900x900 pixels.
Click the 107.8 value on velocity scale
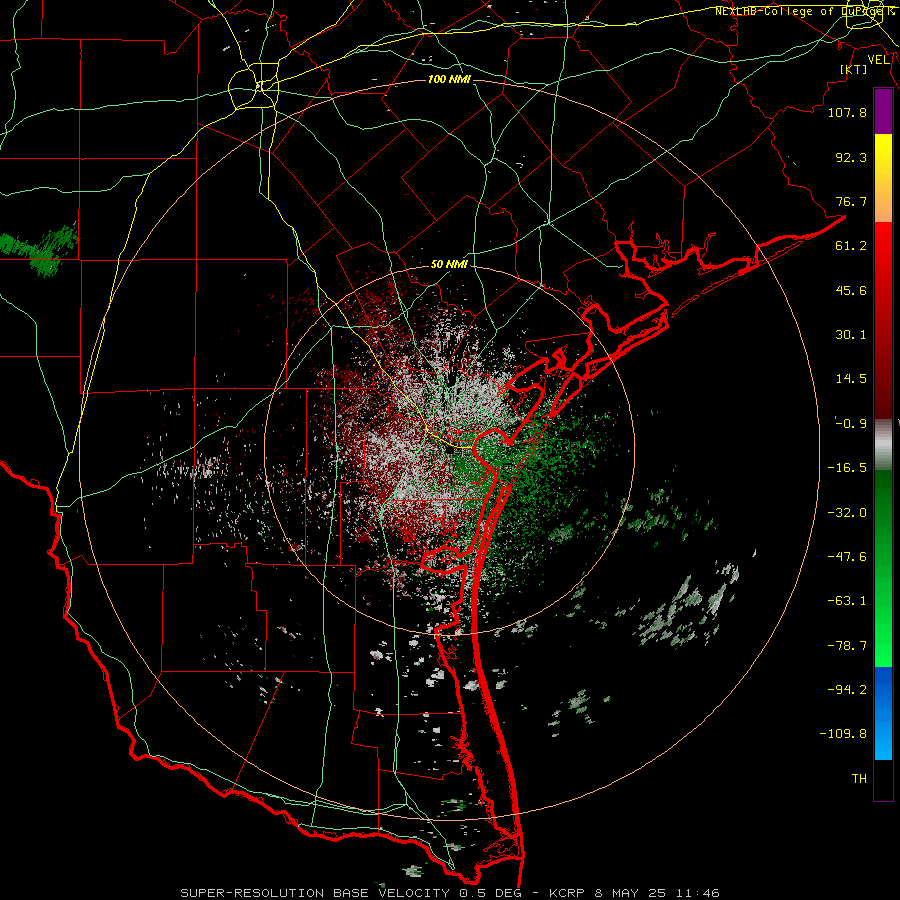click(847, 112)
